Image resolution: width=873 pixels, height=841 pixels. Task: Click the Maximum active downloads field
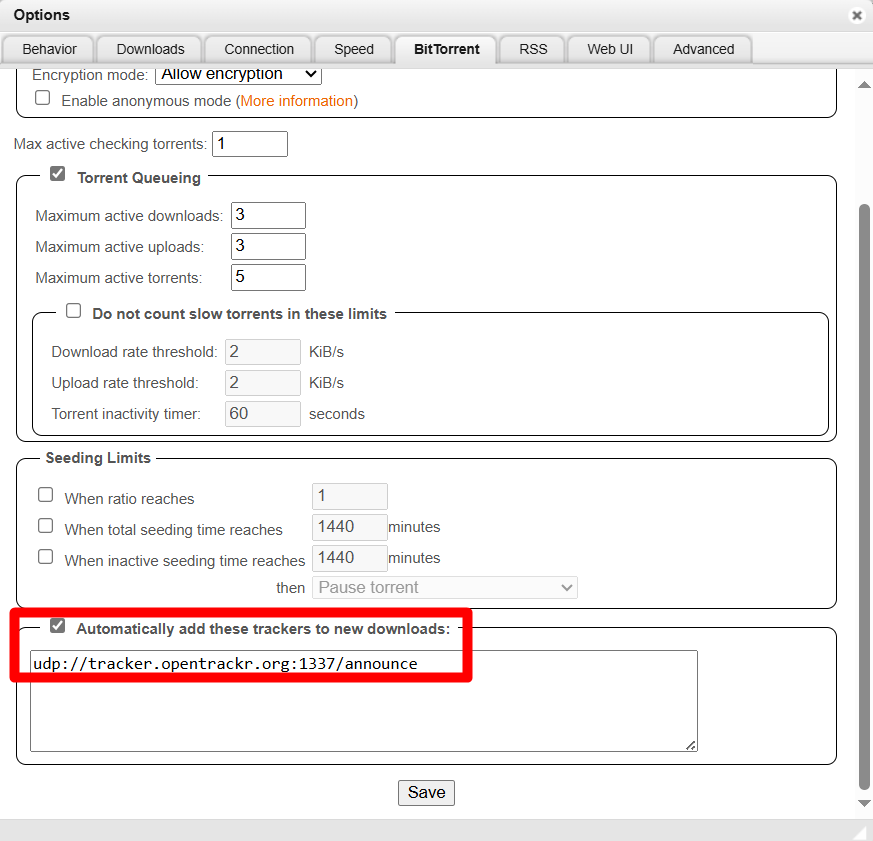coord(268,215)
